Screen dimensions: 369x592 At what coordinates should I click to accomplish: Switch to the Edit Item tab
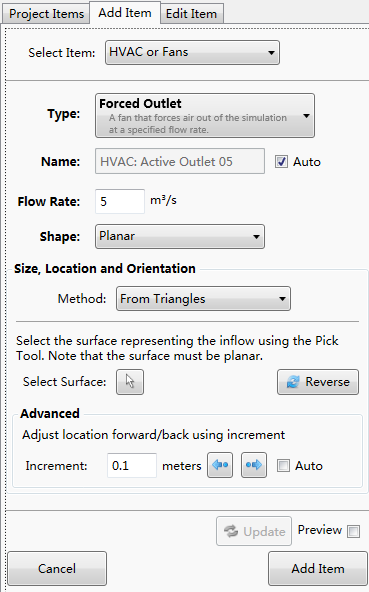(x=191, y=14)
